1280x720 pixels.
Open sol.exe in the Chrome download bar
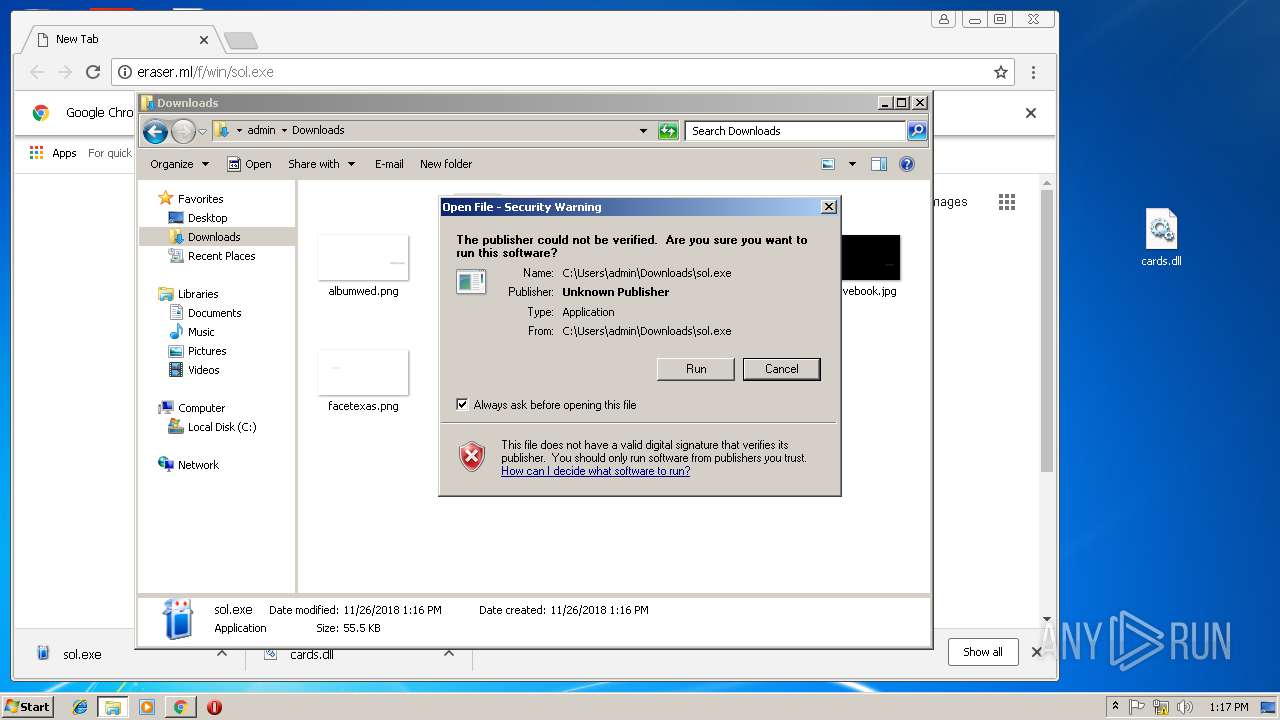click(x=82, y=654)
